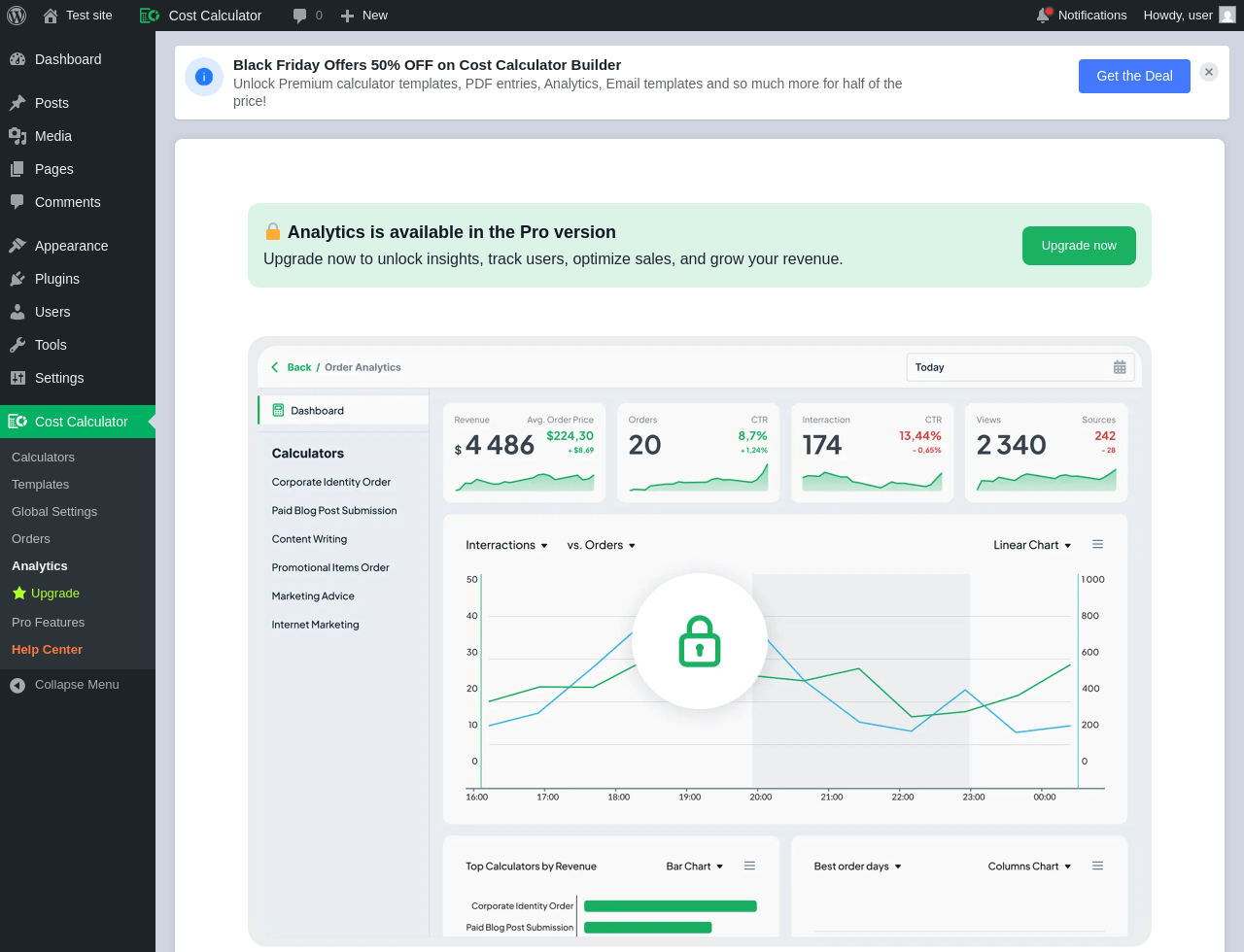
Task: Open the Bar Chart dropdown
Action: 694,867
